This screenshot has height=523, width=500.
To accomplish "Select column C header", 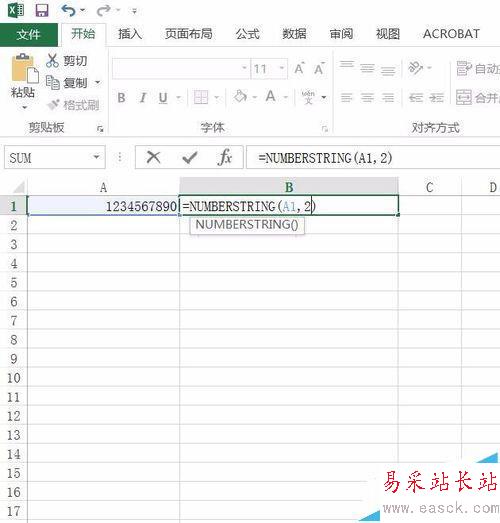I will 430,187.
